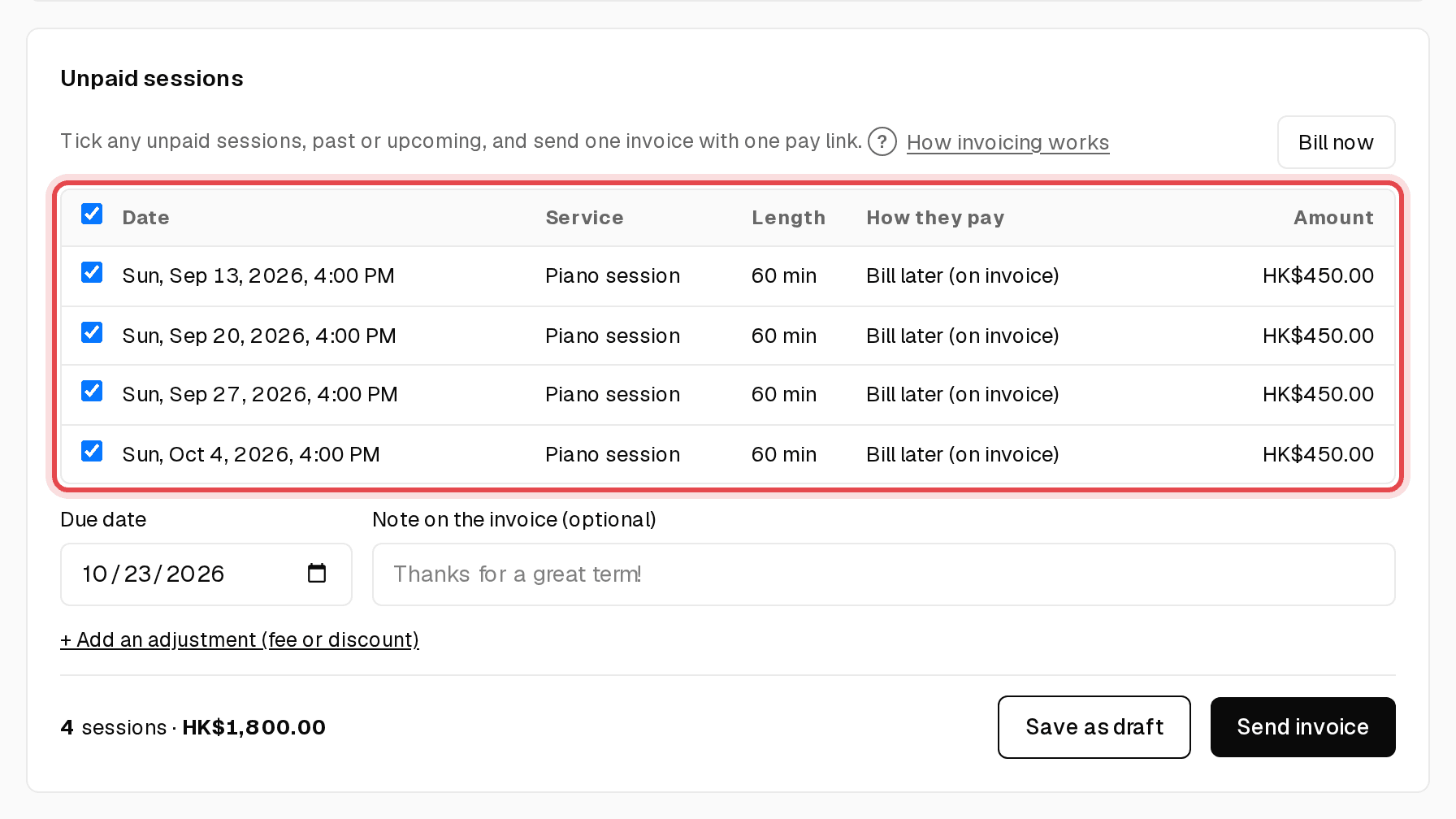The image size is (1456, 819).
Task: Click the invoice note text field
Action: 883,574
